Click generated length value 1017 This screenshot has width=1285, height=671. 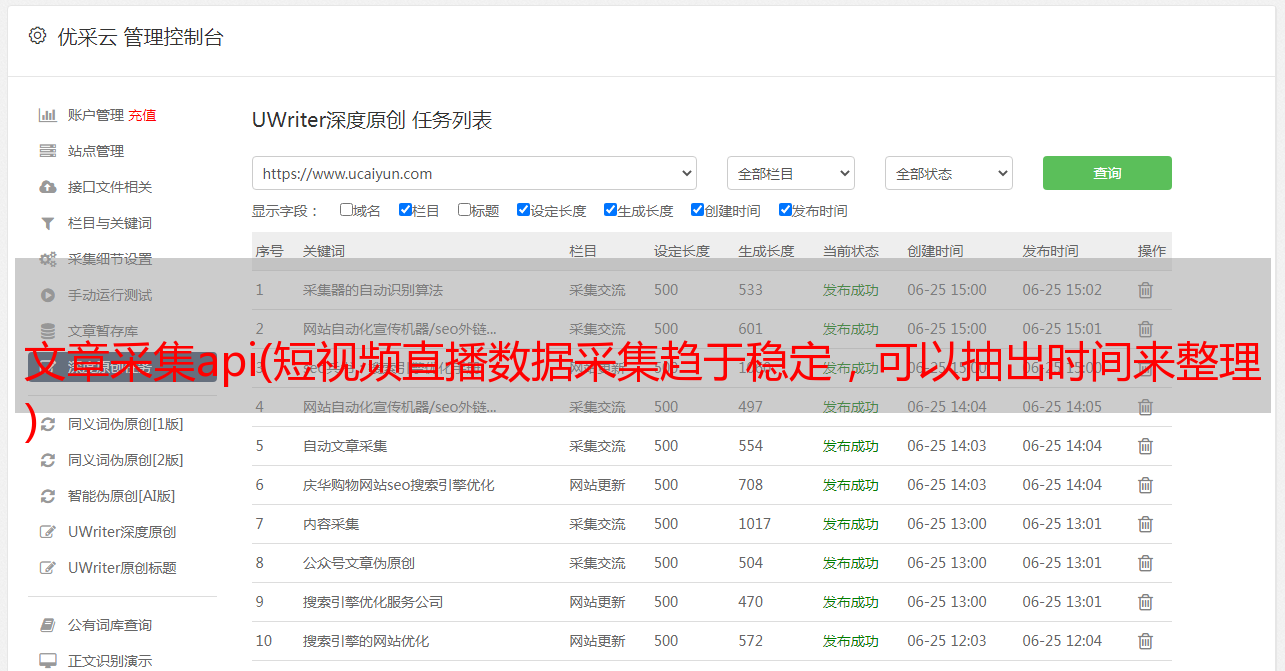click(x=755, y=524)
